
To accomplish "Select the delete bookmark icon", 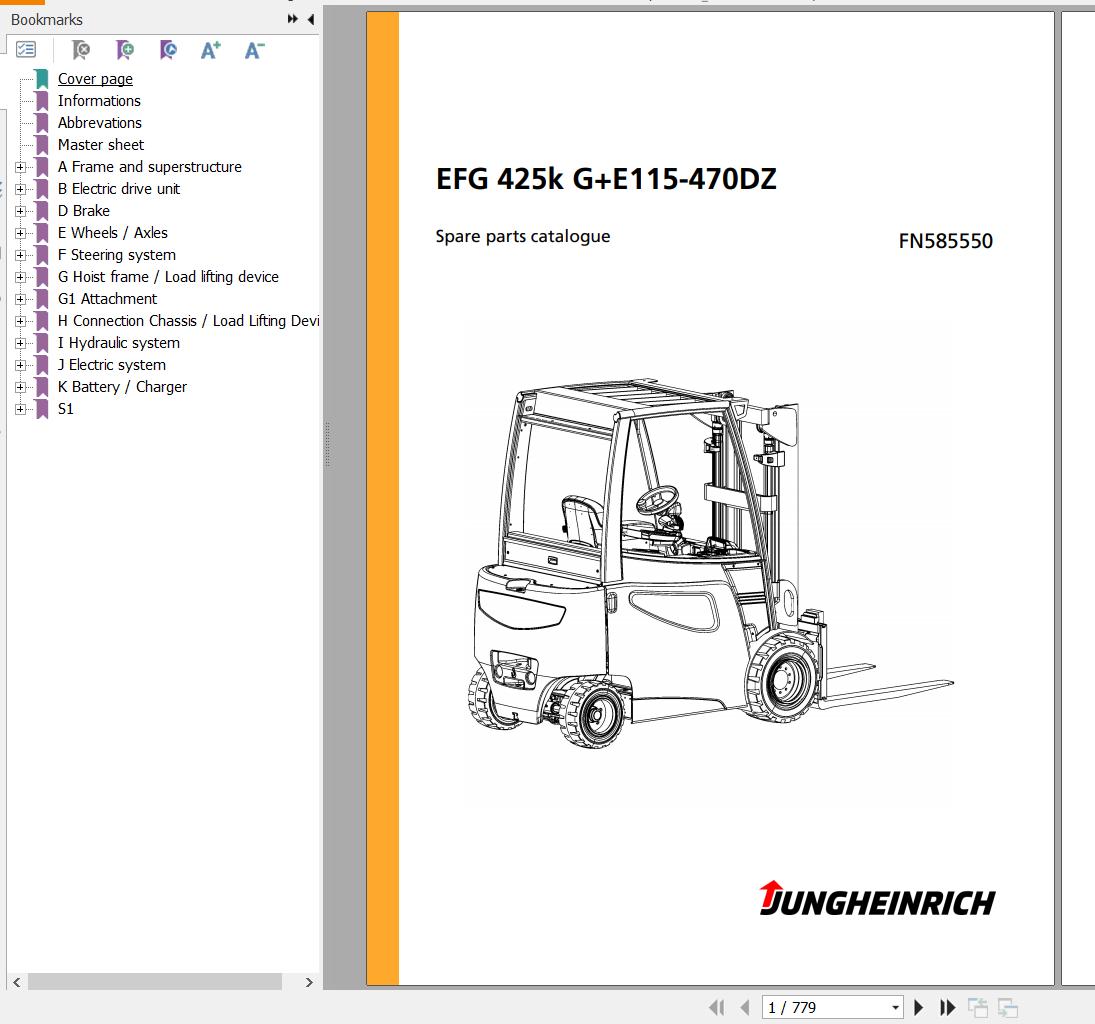I will pyautogui.click(x=82, y=49).
